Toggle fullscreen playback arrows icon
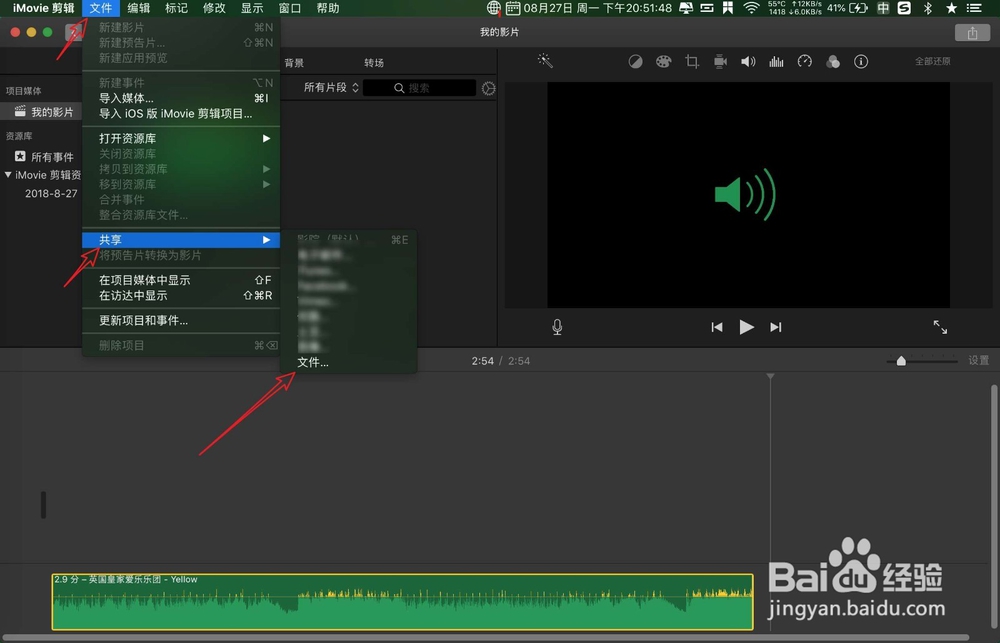Viewport: 1000px width, 643px height. click(x=940, y=327)
